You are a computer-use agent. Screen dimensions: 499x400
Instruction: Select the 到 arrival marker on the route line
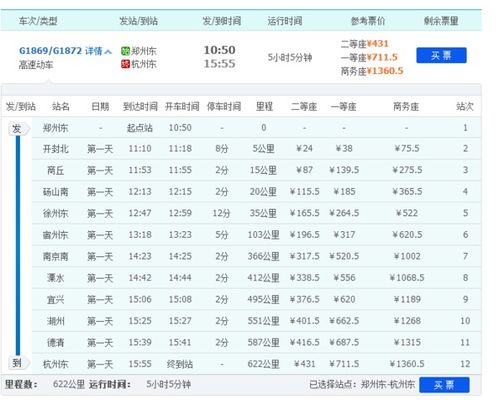[x=18, y=363]
